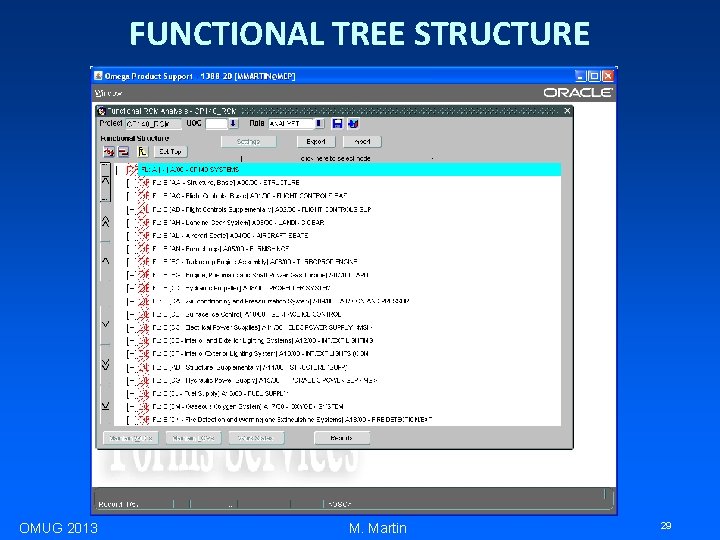Click the blue floppy disk save icon
Viewport: 720px width, 540px height.
pyautogui.click(x=337, y=124)
